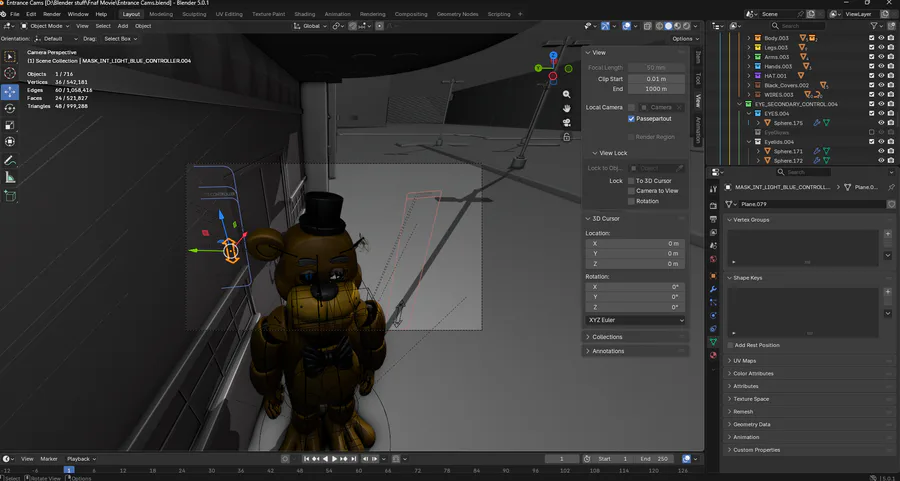This screenshot has height=481, width=900.
Task: Switch to the Modeling workspace tab
Action: (161, 14)
